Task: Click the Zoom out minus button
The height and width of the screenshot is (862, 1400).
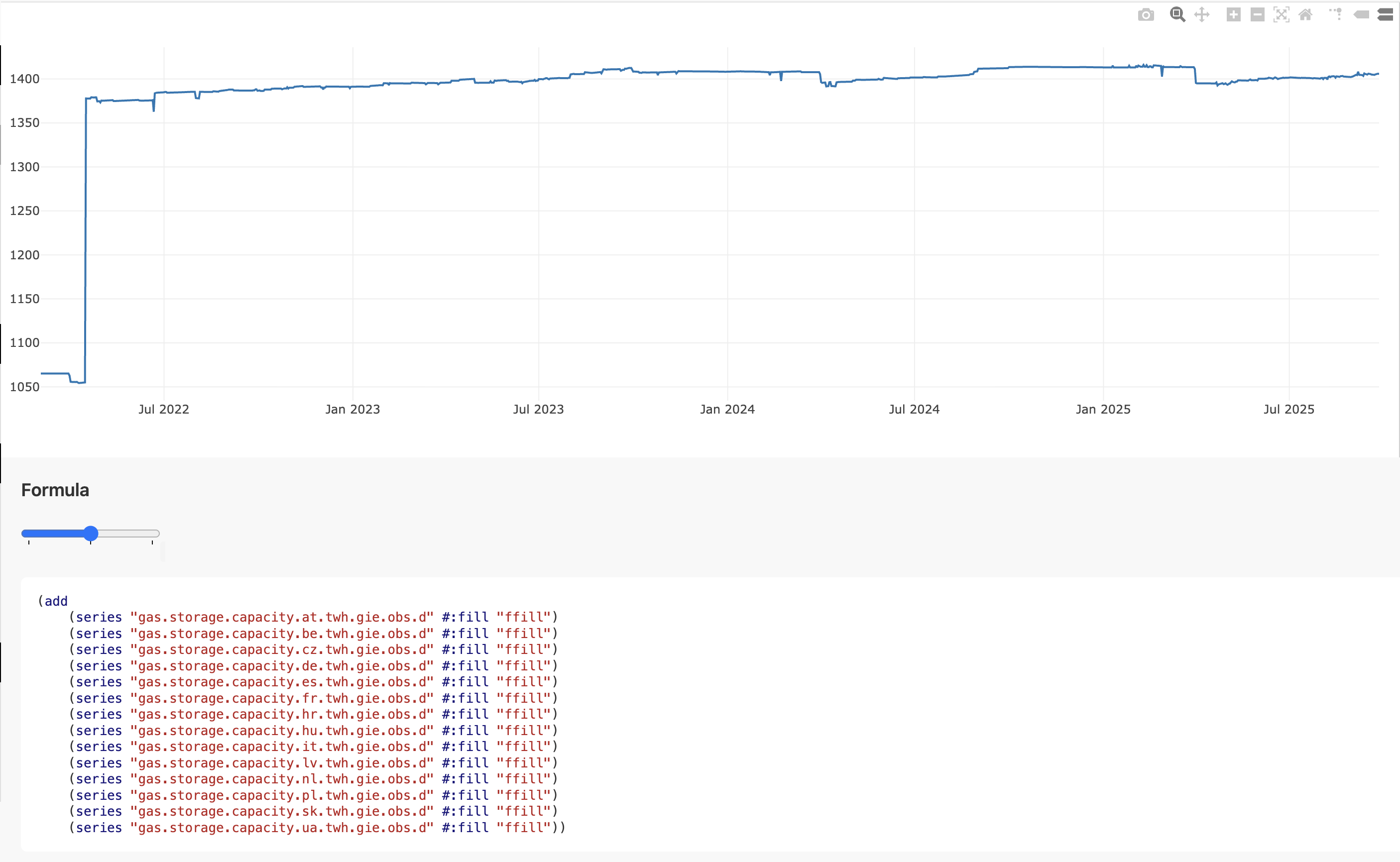Action: coord(1257,15)
